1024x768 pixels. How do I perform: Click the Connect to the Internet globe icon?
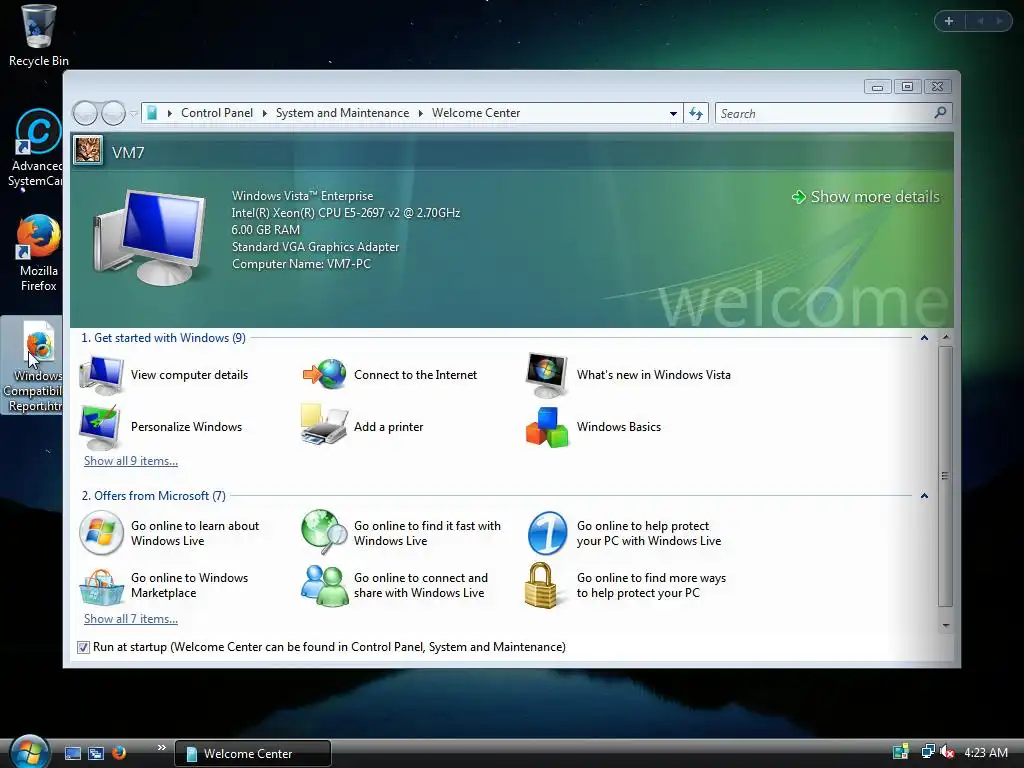pyautogui.click(x=325, y=374)
